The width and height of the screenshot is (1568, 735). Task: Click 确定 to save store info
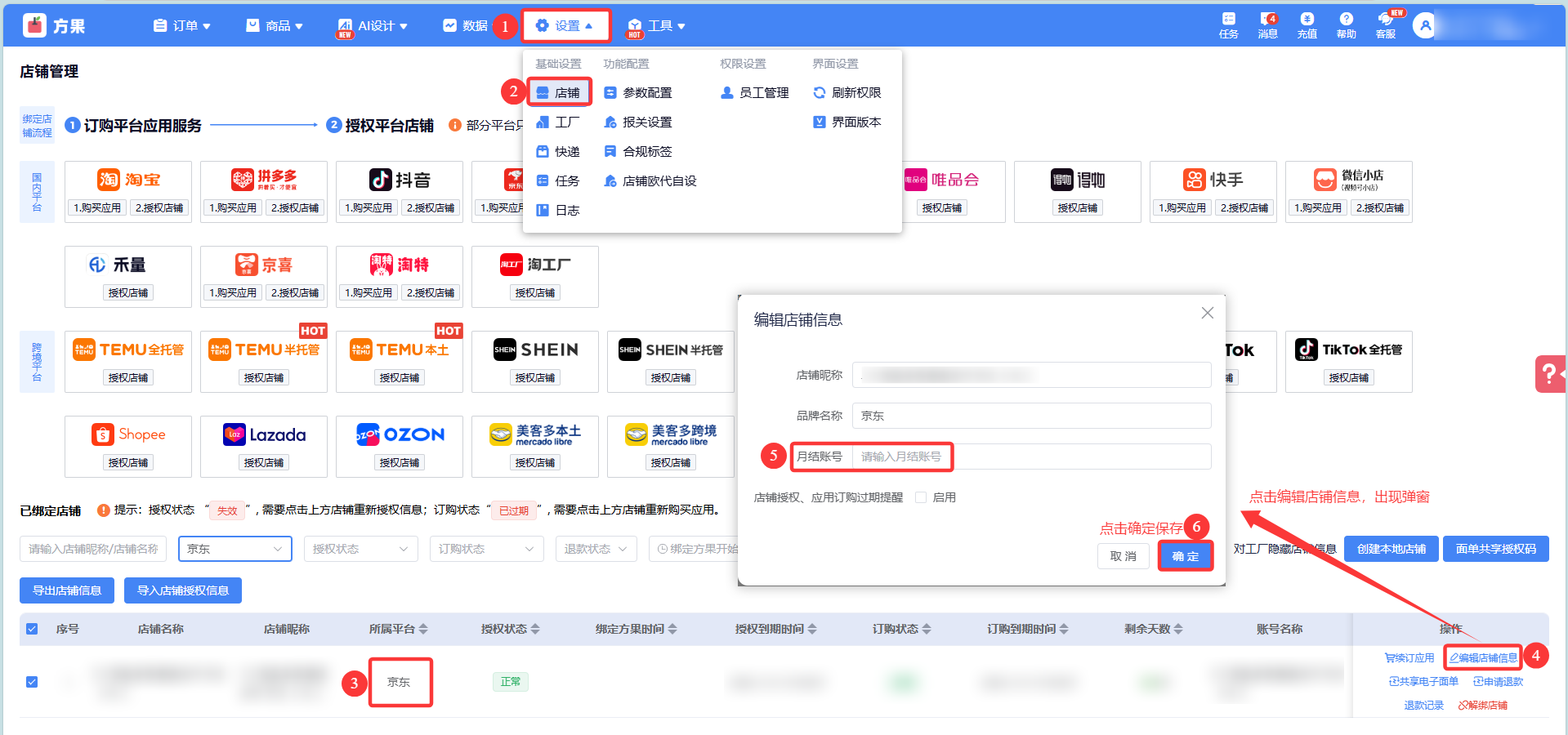click(1186, 556)
